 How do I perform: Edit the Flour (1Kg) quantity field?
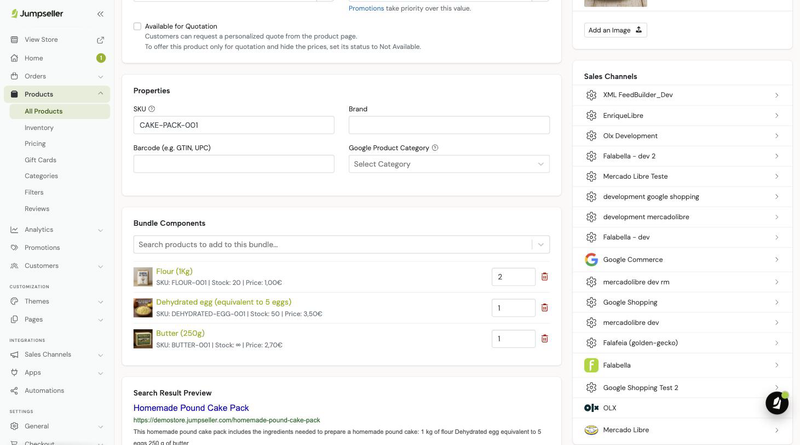click(513, 277)
